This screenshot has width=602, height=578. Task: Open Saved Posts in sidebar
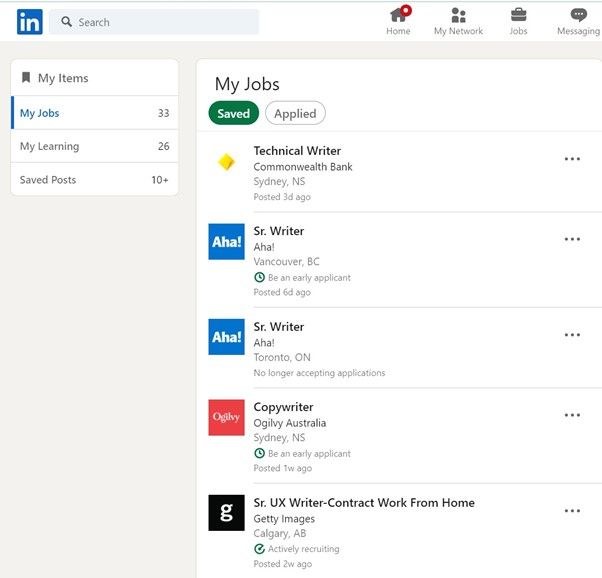[x=48, y=180]
